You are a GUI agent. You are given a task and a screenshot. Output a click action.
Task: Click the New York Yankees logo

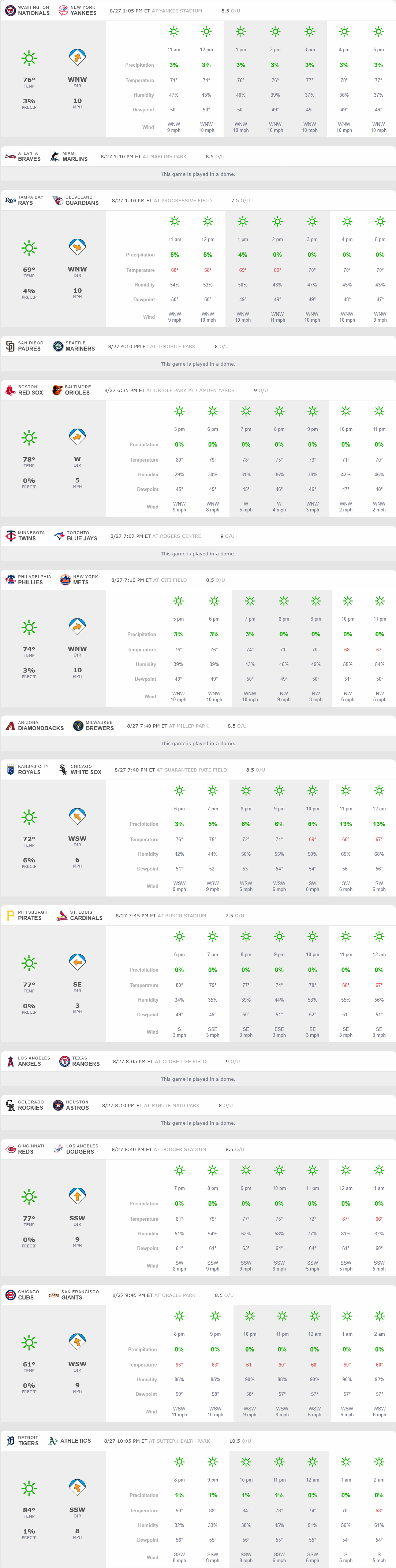click(x=63, y=10)
